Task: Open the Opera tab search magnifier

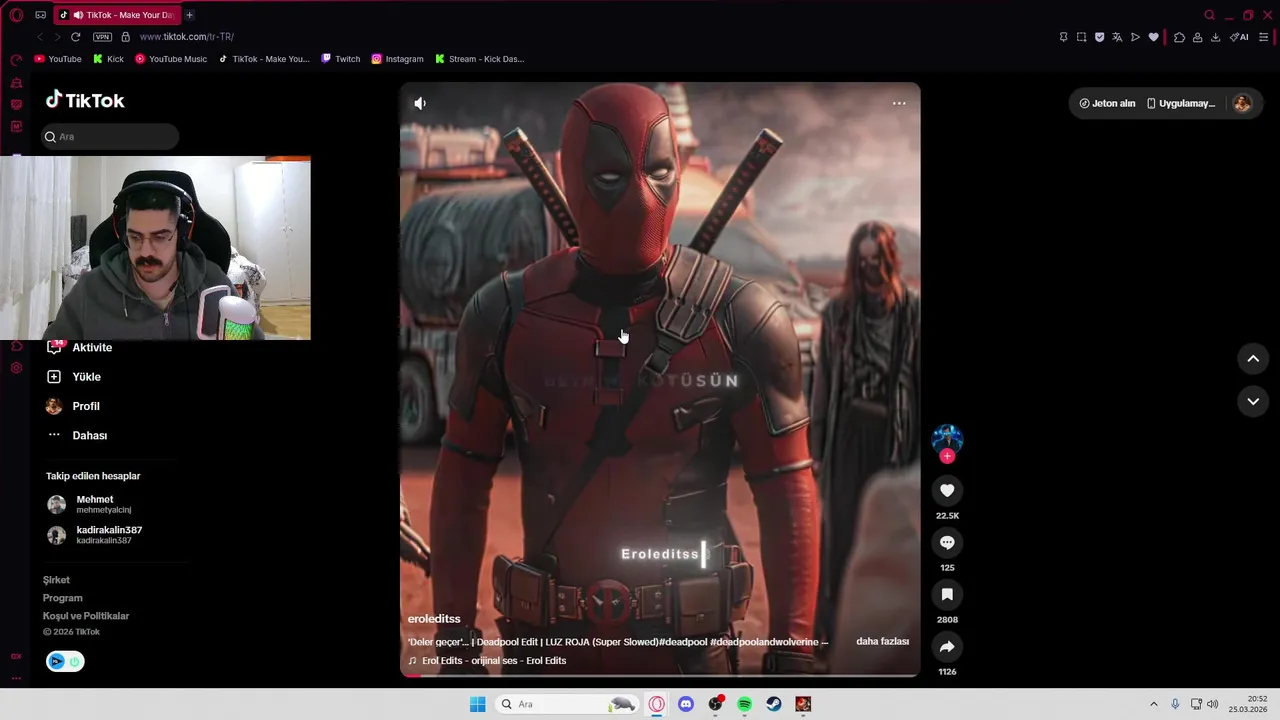Action: pyautogui.click(x=1209, y=15)
